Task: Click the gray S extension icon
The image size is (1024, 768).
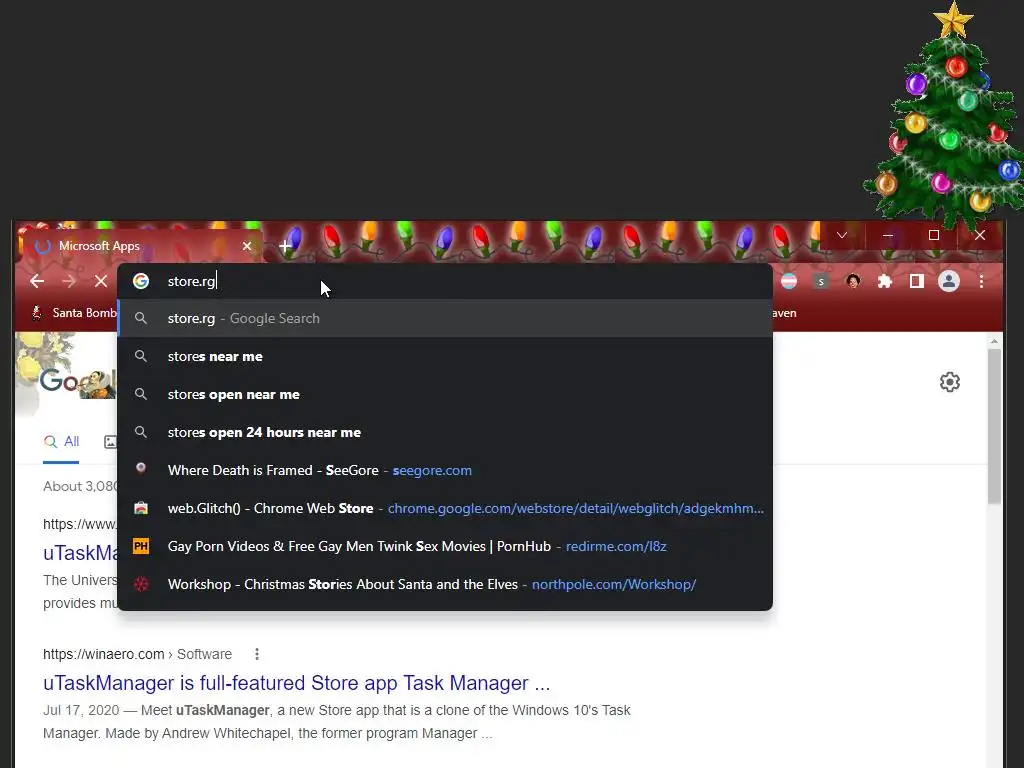Action: [x=821, y=281]
